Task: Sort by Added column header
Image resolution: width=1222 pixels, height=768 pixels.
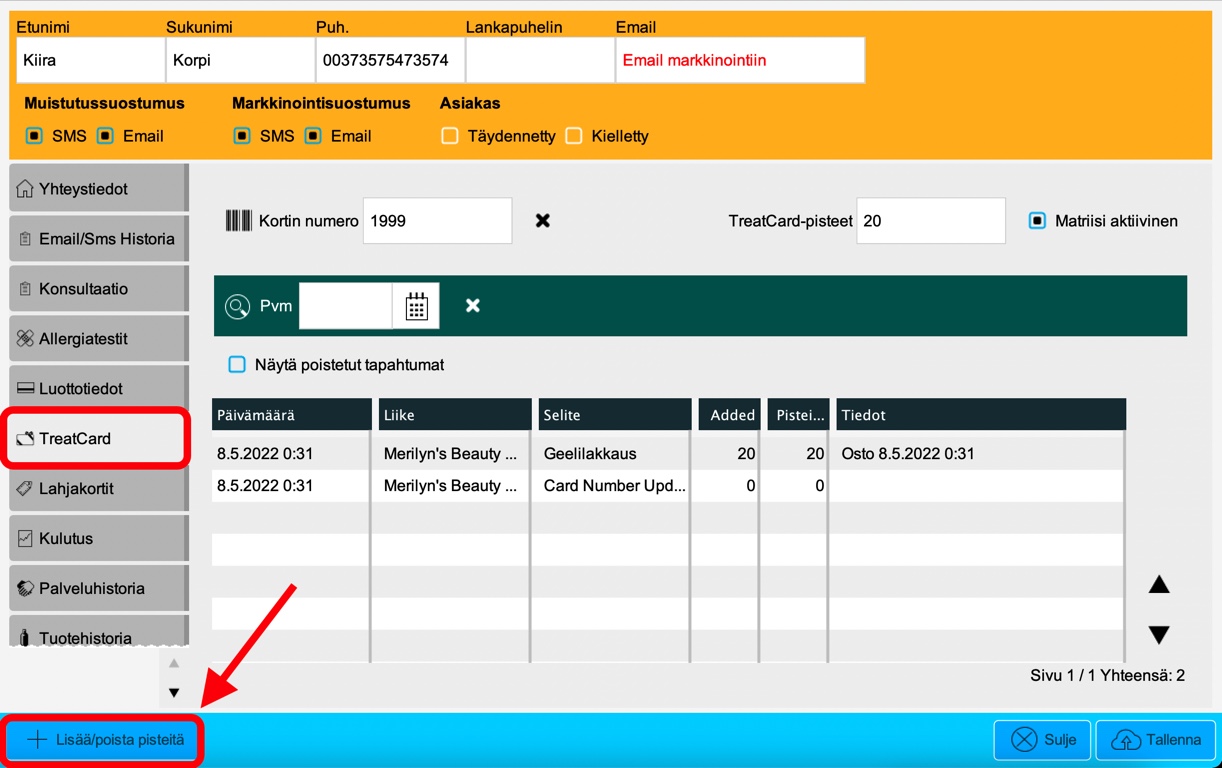Action: (729, 415)
